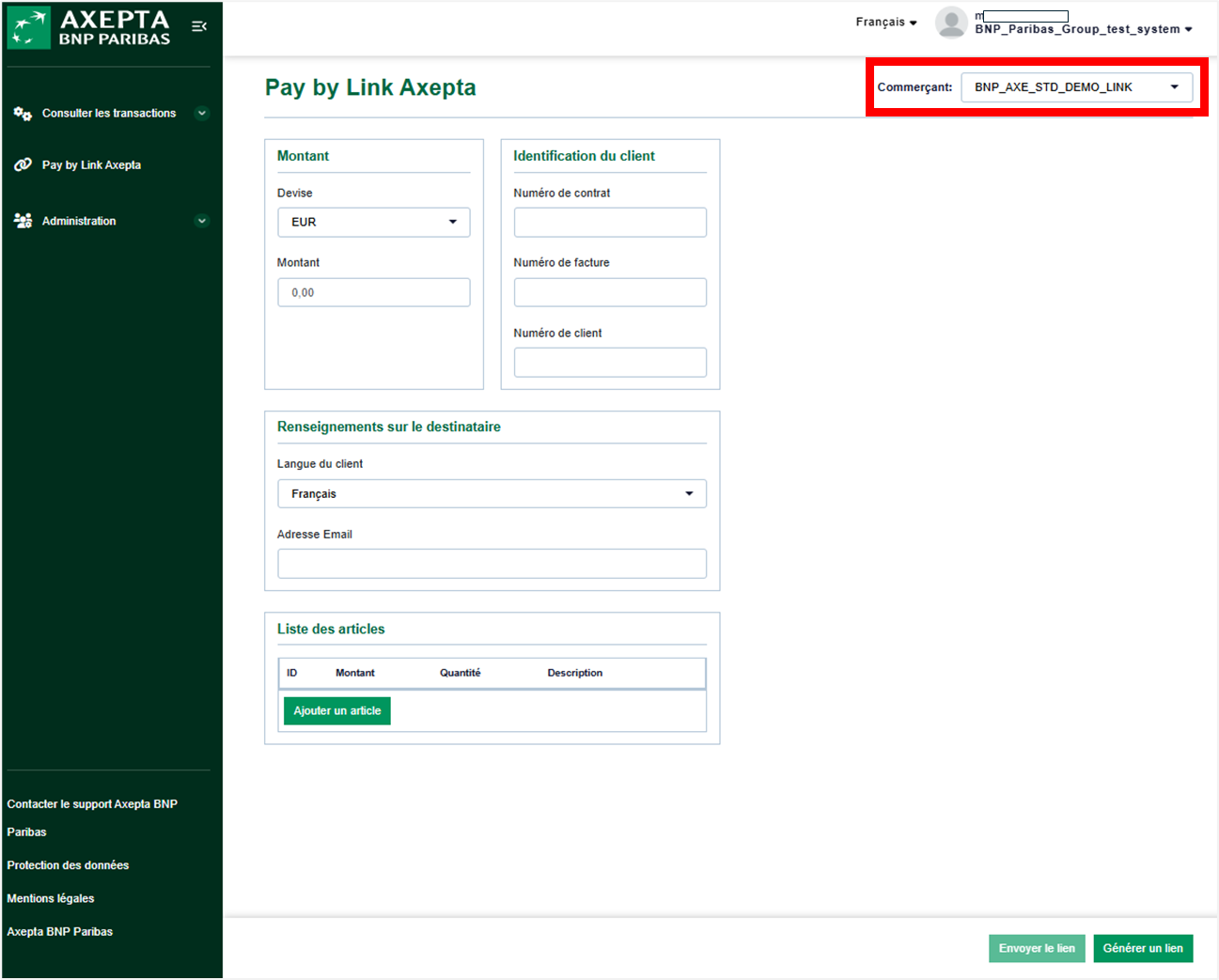The width and height of the screenshot is (1219, 980).
Task: Open the Mentions légales link
Action: pos(51,898)
